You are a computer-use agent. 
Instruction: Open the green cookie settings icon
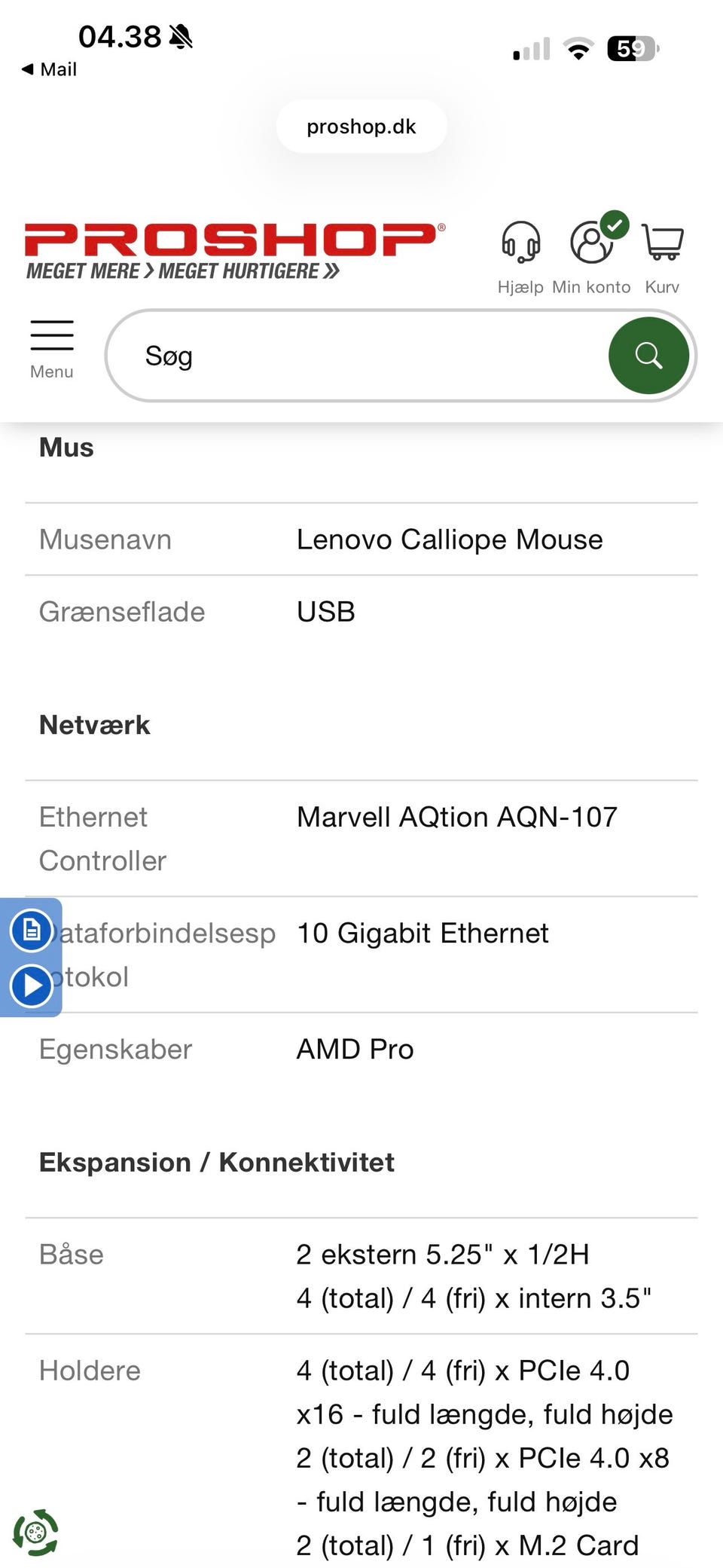35,1533
